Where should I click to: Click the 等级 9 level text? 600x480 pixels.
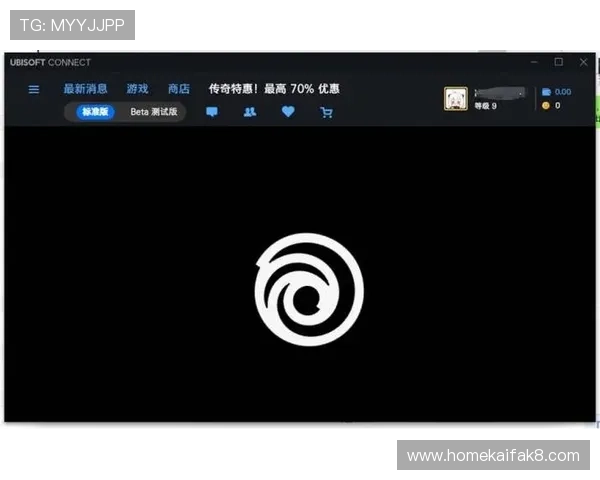point(486,106)
